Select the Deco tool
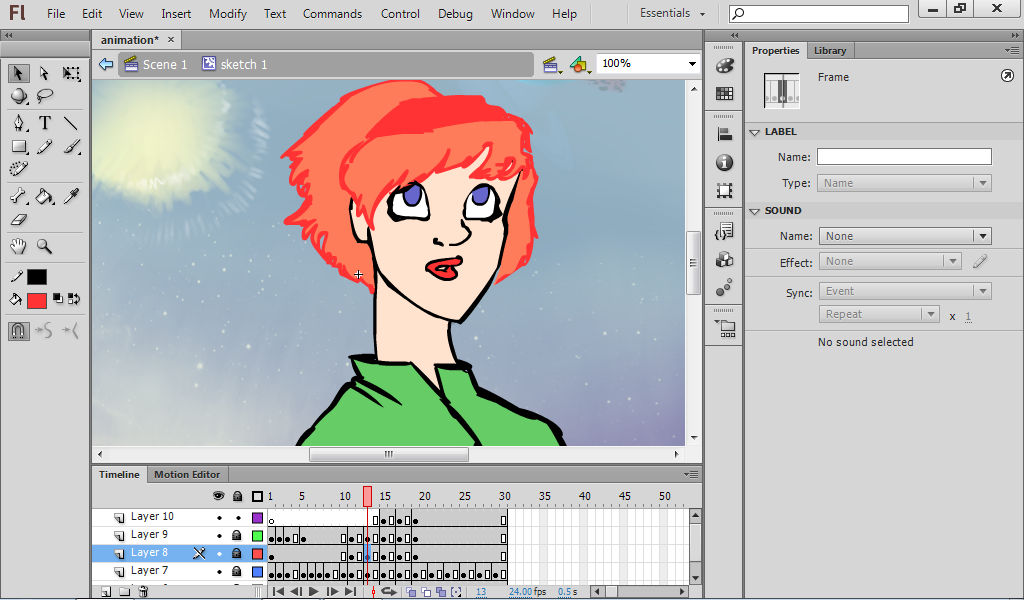This screenshot has width=1024, height=600. point(19,168)
